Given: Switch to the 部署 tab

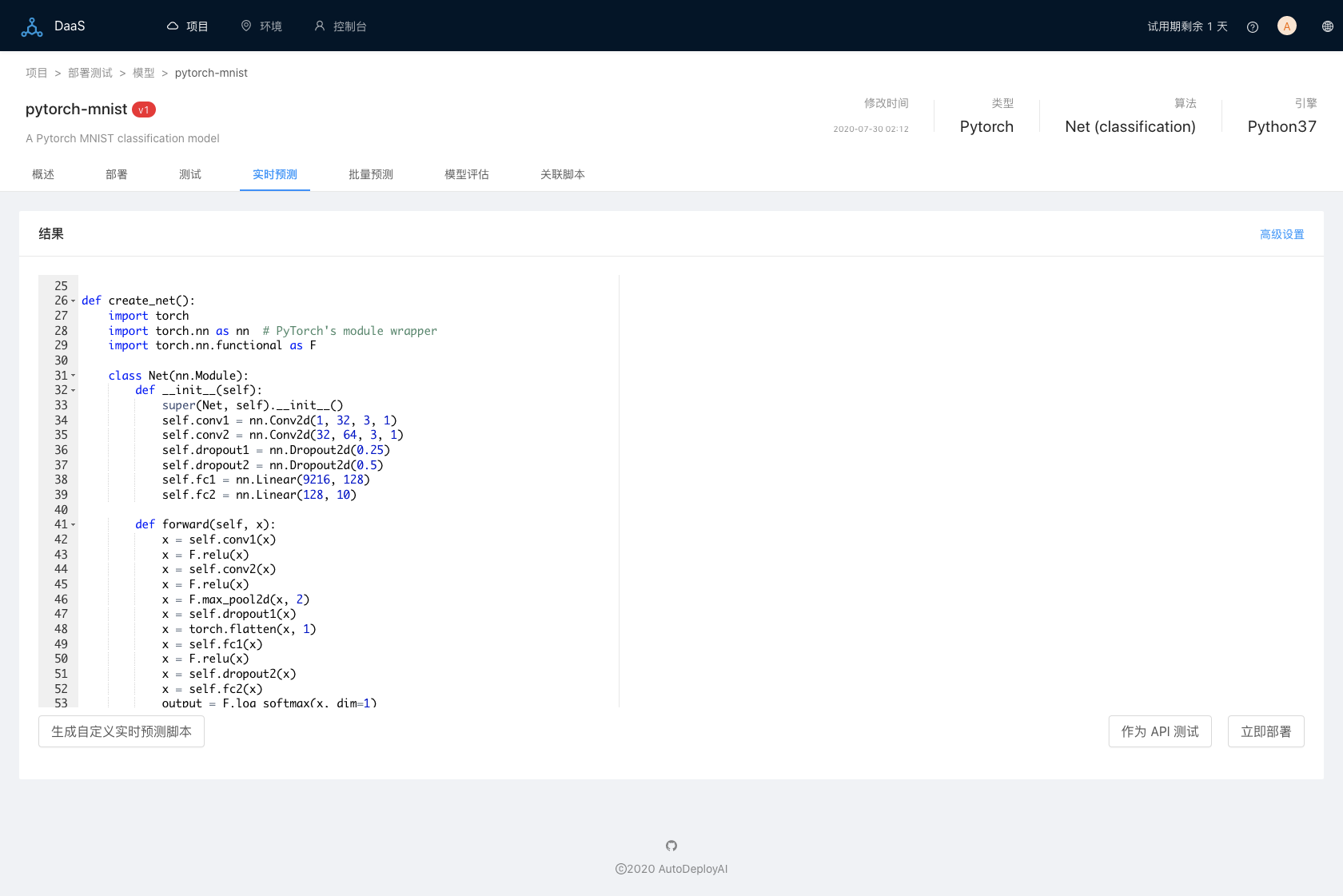Looking at the screenshot, I should pyautogui.click(x=117, y=174).
